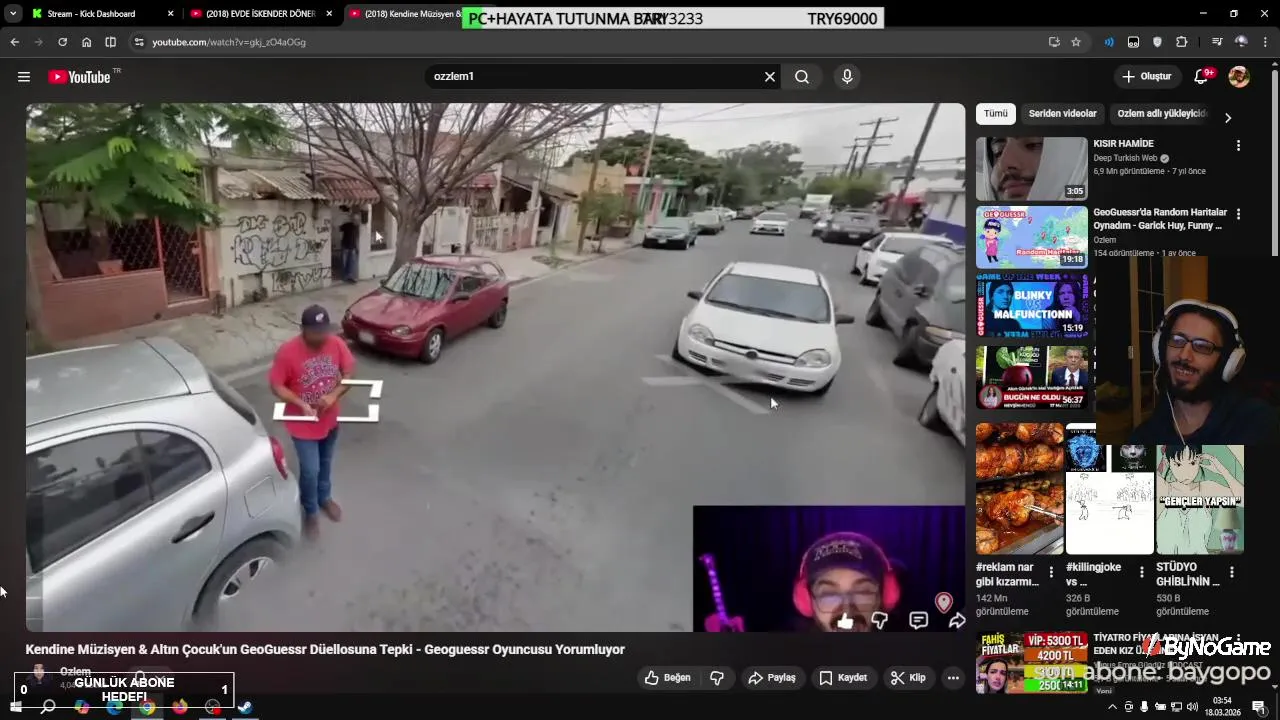Show more filter chips with right chevron
Image resolution: width=1280 pixels, height=720 pixels.
1228,117
